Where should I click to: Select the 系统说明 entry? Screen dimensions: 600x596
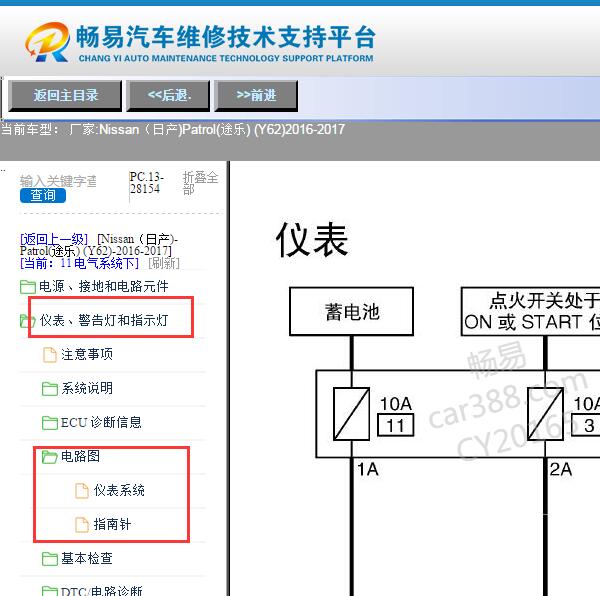pyautogui.click(x=87, y=389)
